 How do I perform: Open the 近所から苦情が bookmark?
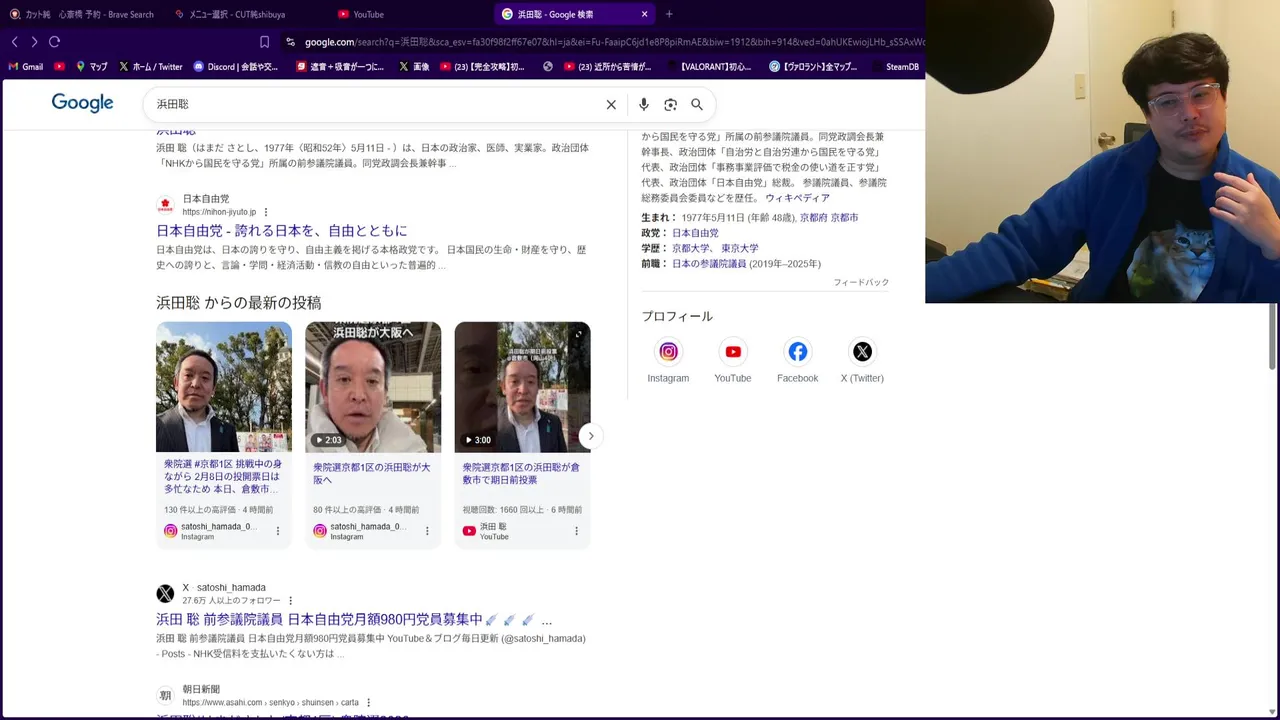coord(608,67)
